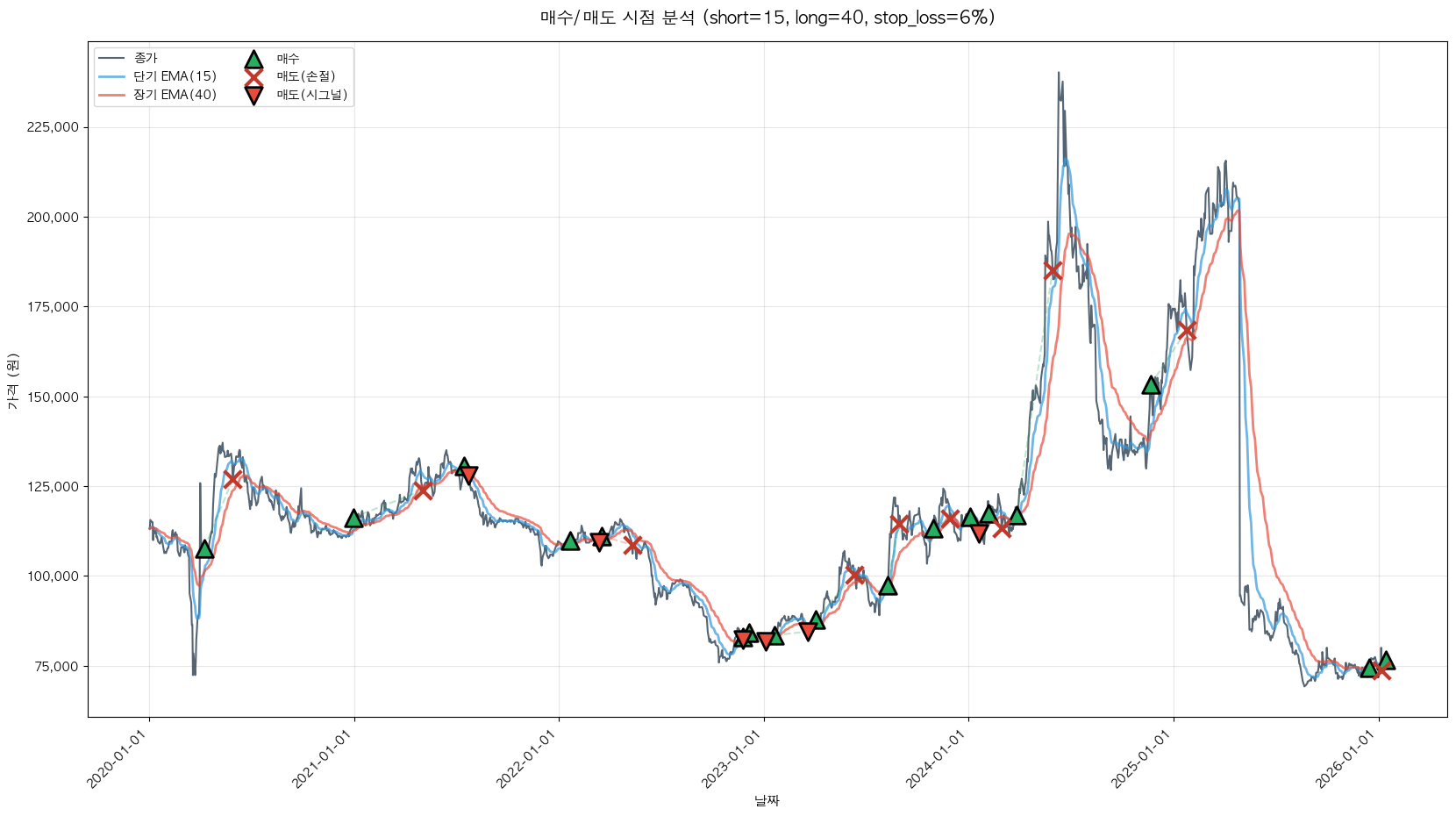Click the chart title with stop_loss=6%
The image size is (1456, 816).
click(x=767, y=18)
